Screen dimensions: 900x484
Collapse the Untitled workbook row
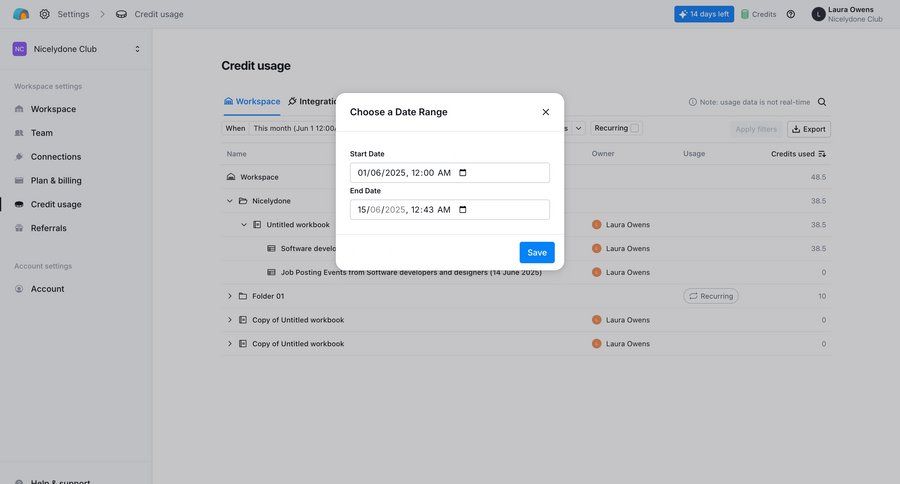pyautogui.click(x=243, y=224)
